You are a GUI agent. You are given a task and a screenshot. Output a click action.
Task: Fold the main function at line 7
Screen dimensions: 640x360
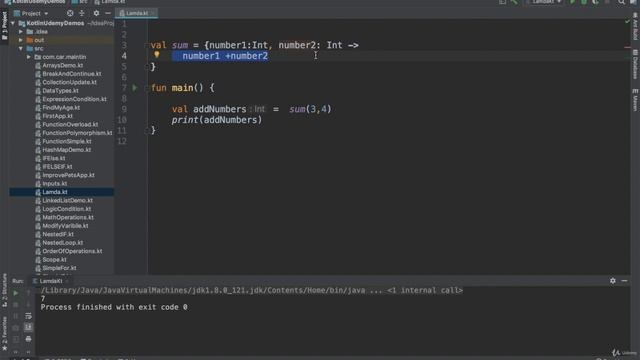[147, 88]
